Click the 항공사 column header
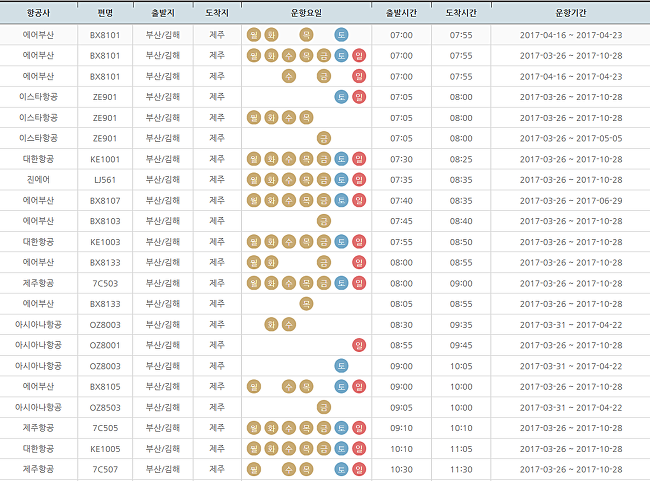Viewport: 650px width, 481px height. [39, 13]
